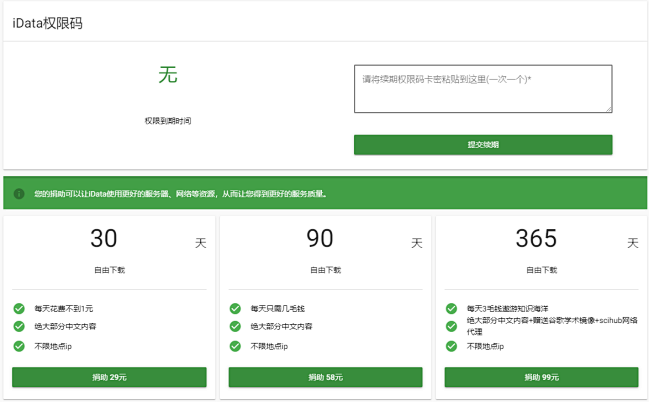This screenshot has width=649, height=402.
Task: Click the checkmark icon beside 不限地点ip in 30天 card
Action: pos(19,346)
